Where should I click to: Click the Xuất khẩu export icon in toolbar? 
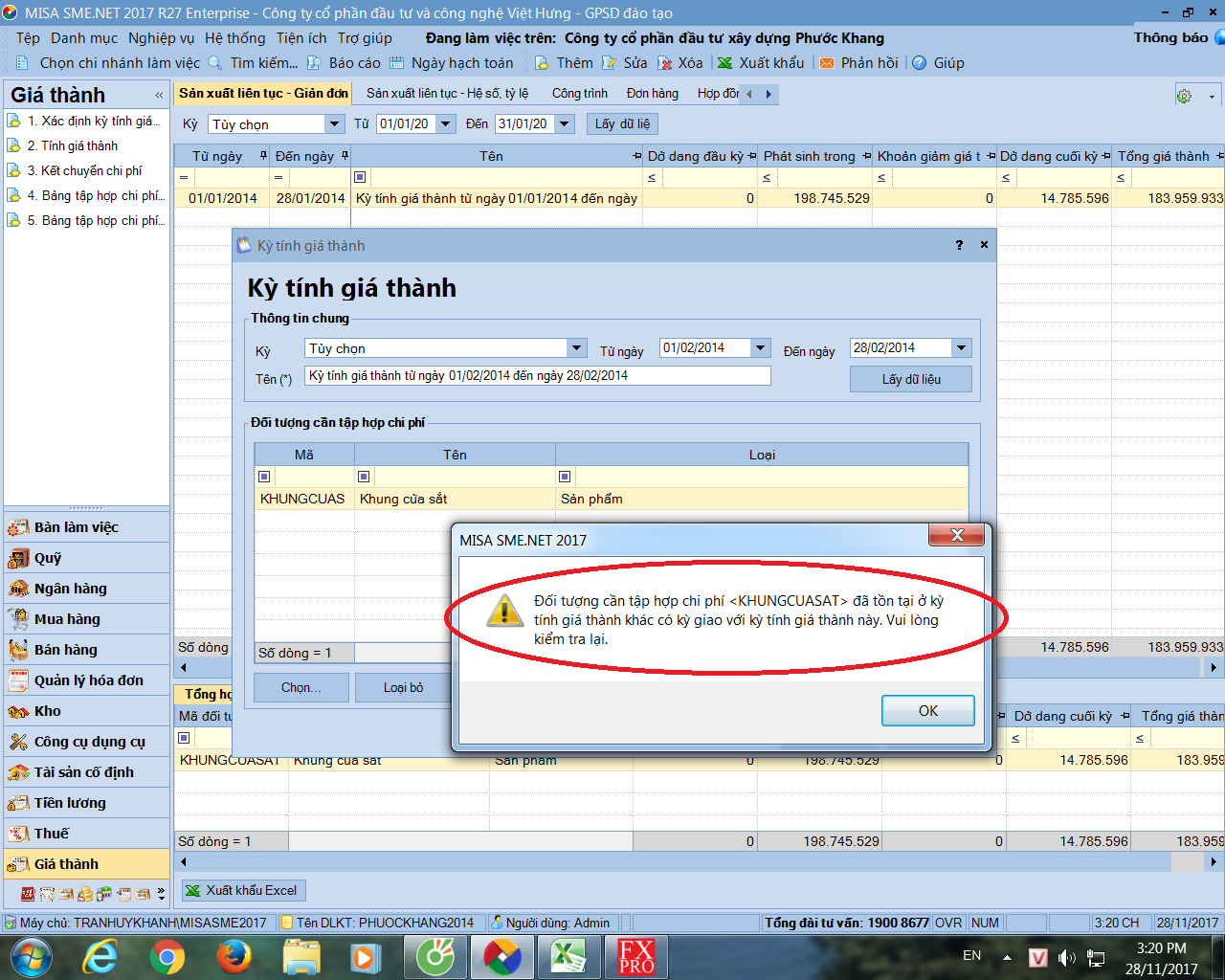point(725,63)
